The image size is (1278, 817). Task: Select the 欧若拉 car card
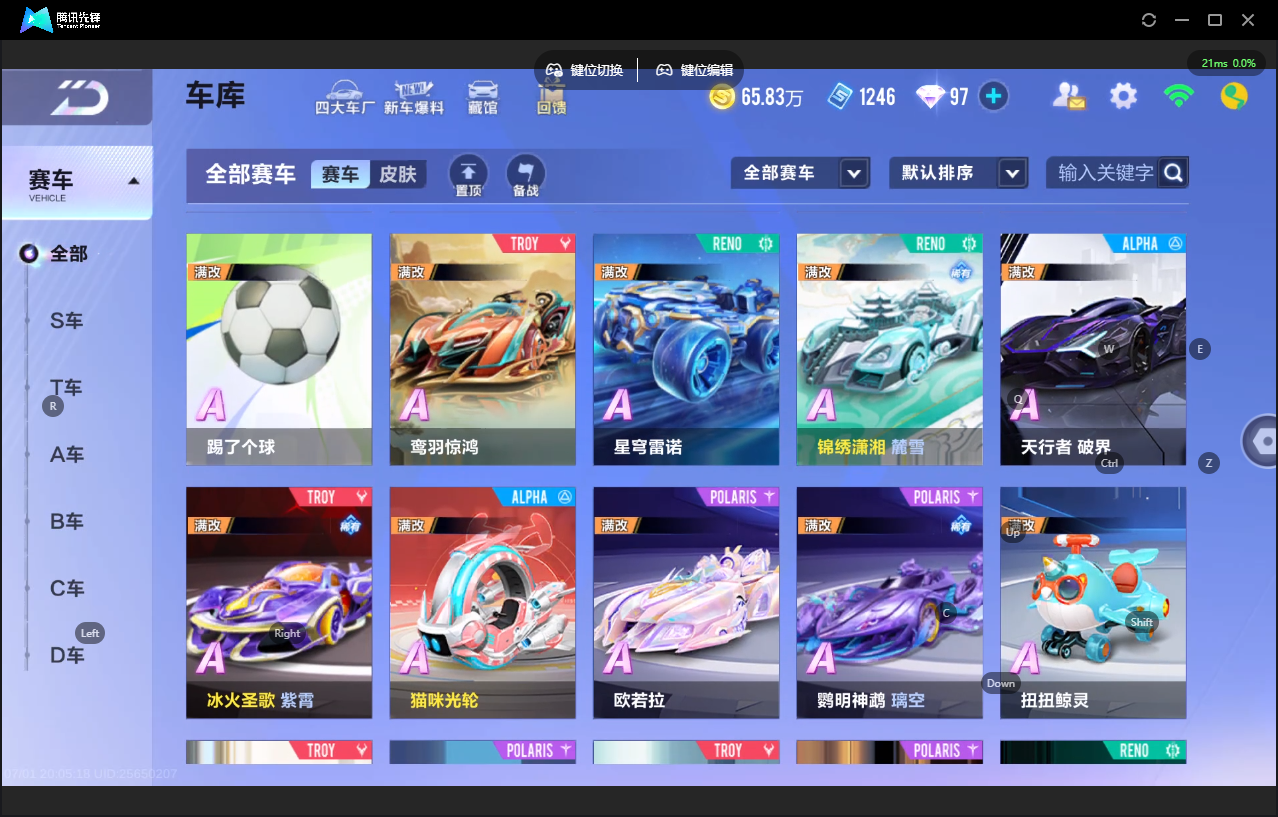coord(686,603)
